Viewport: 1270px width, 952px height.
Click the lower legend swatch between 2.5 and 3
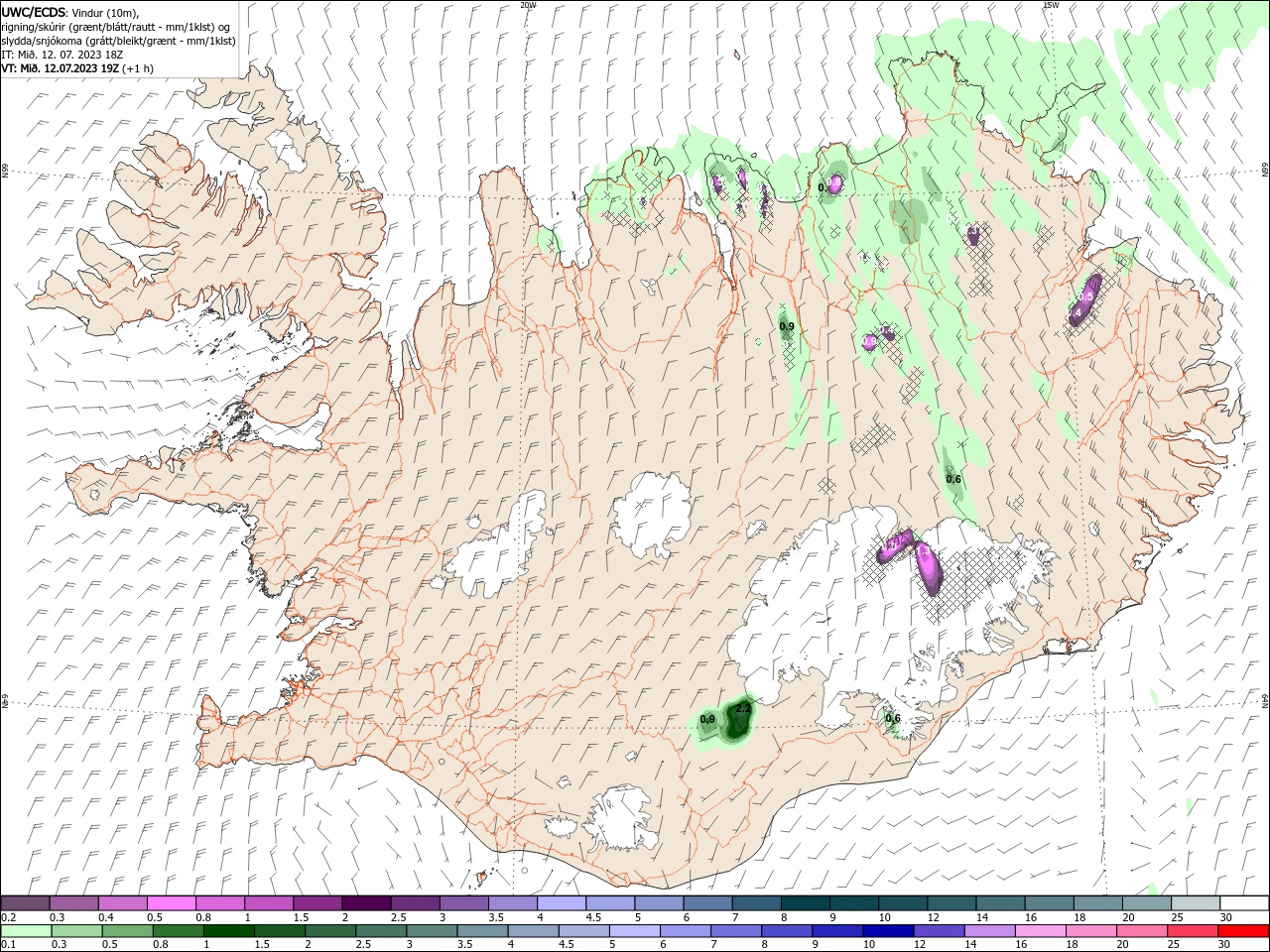[x=381, y=931]
